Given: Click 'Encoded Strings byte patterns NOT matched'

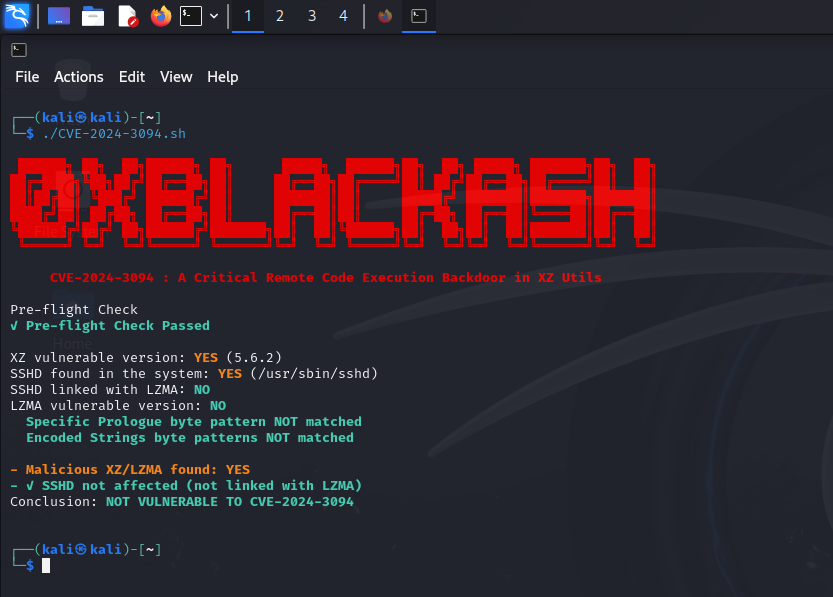Looking at the screenshot, I should click(x=190, y=438).
